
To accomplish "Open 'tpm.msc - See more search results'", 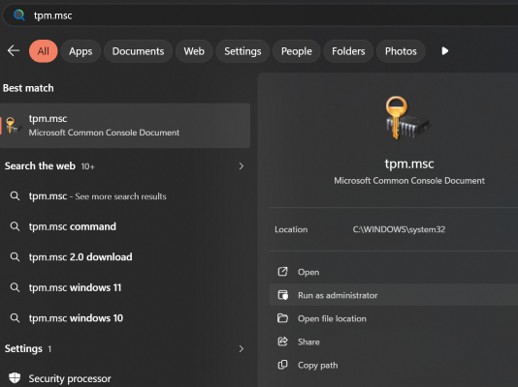I will pyautogui.click(x=125, y=196).
